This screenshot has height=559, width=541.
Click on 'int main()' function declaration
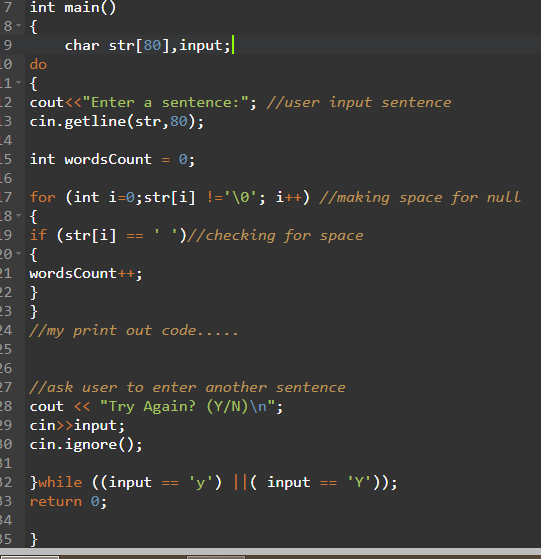coord(73,7)
